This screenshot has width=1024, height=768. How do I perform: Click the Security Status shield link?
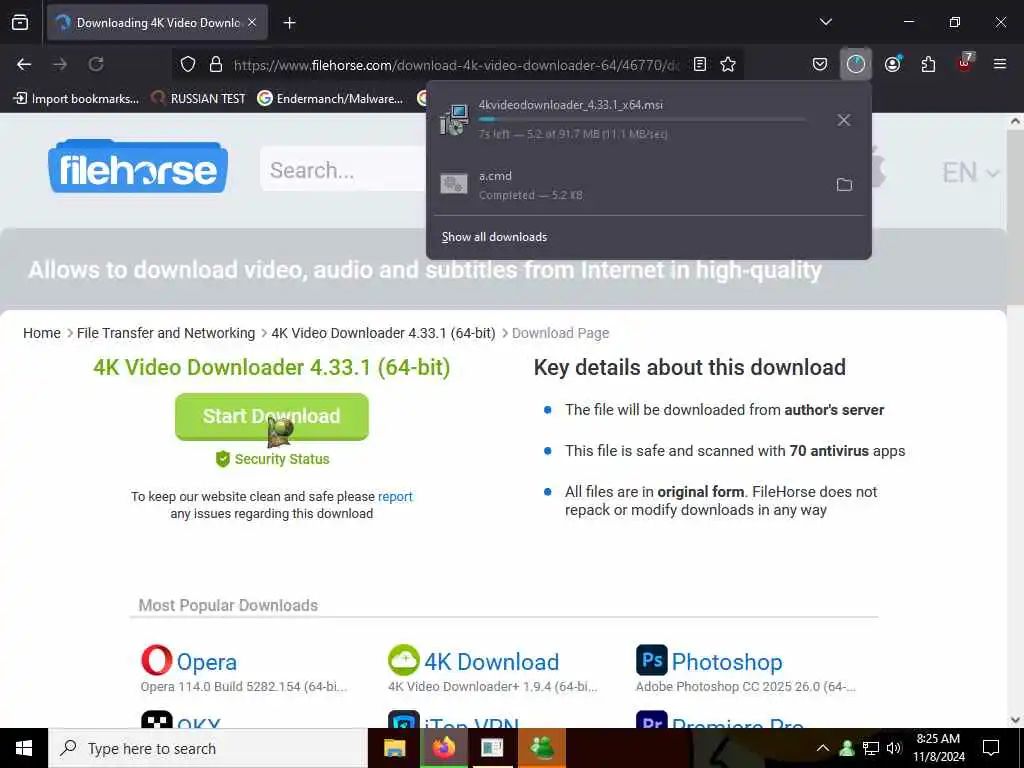[272, 459]
